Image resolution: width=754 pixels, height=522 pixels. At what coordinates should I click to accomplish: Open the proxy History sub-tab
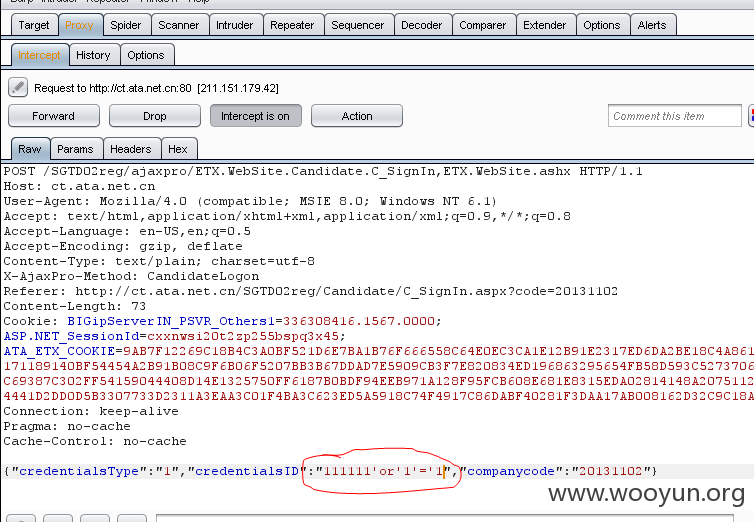(93, 55)
